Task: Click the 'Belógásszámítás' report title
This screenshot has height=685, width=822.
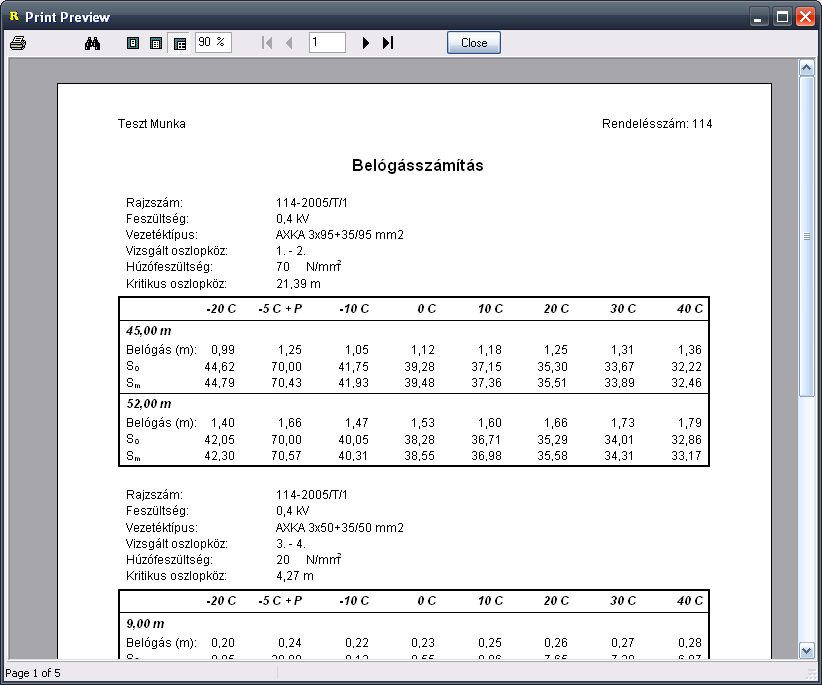Action: [x=418, y=166]
